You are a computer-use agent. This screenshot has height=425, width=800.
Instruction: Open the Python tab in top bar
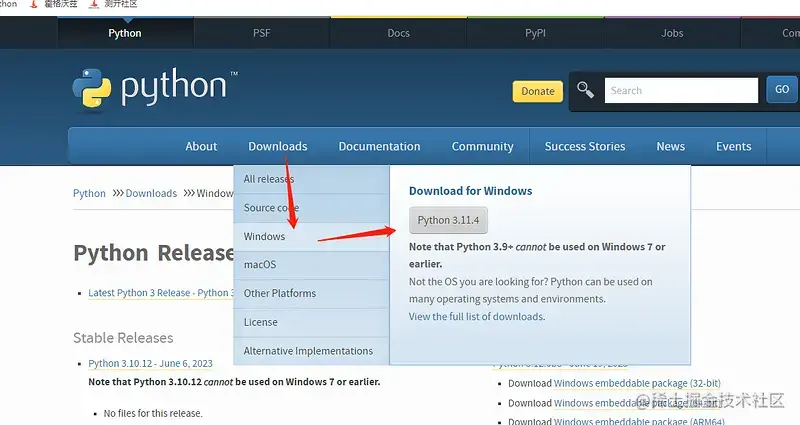125,33
